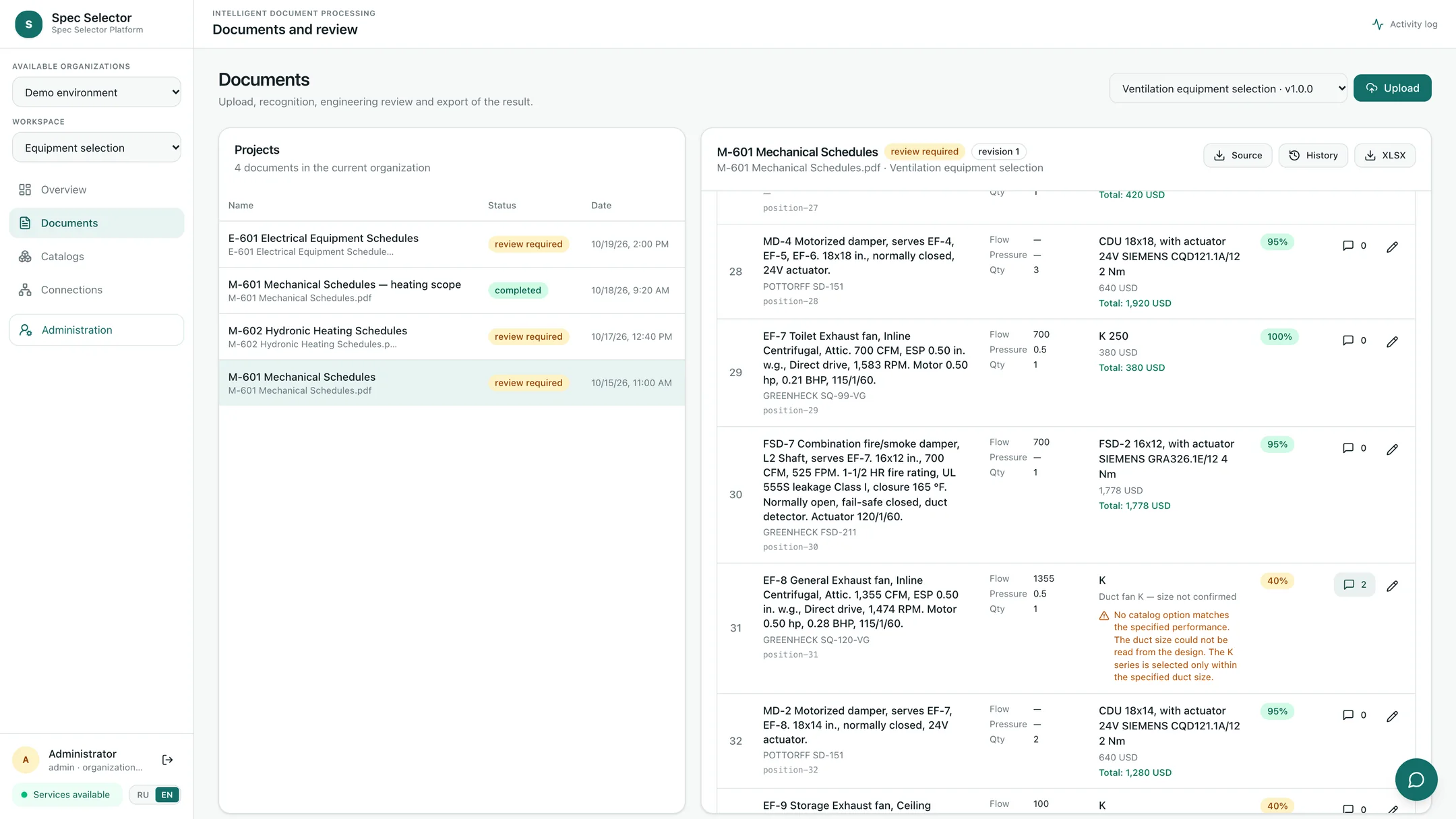Click the review required badge beside M-601 title

(x=924, y=152)
